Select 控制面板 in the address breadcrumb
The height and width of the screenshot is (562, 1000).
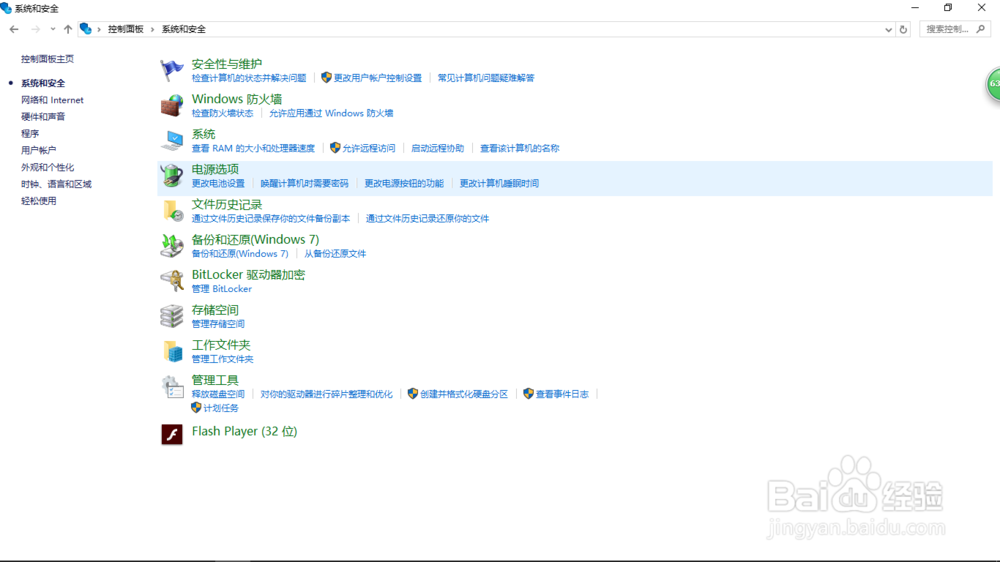tap(126, 29)
